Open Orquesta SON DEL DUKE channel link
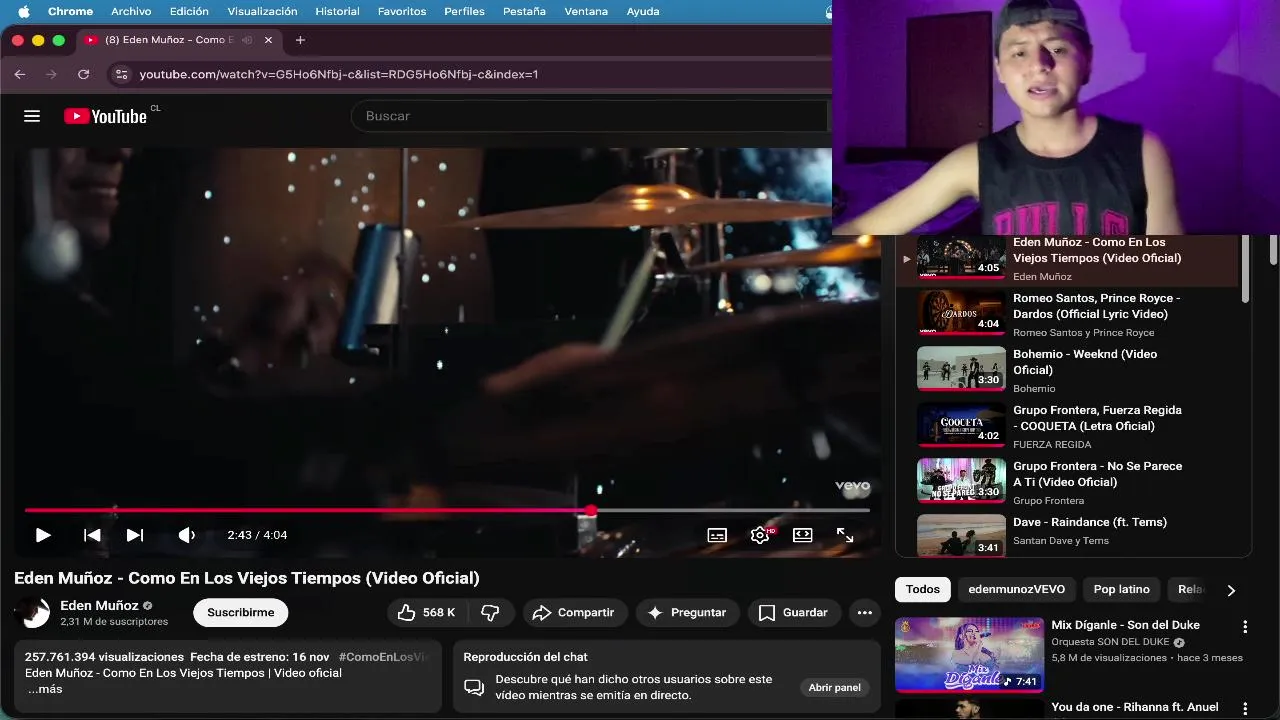Screen dimensions: 1280x720 click(1110, 642)
